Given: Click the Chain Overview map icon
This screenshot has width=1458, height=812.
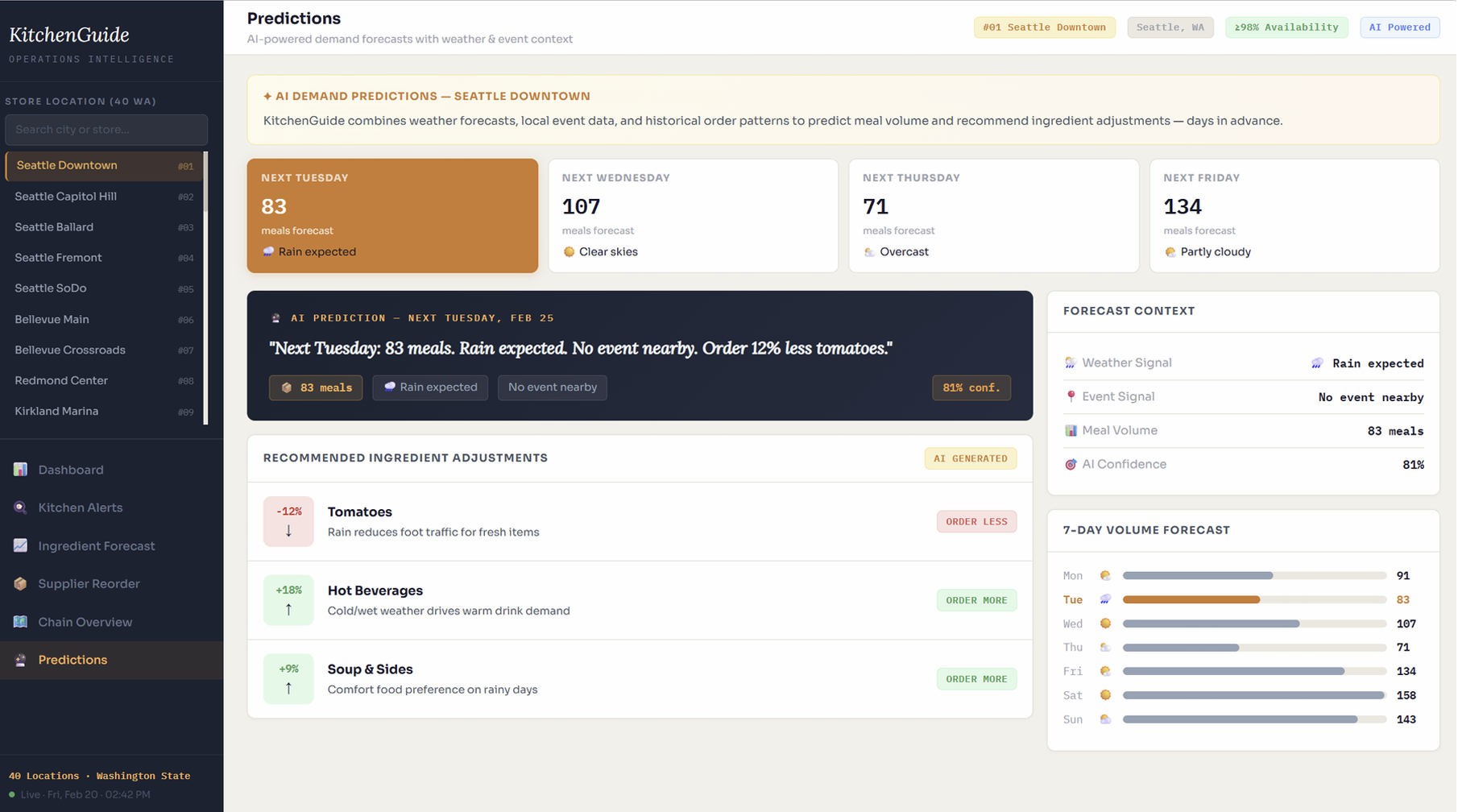Looking at the screenshot, I should [20, 622].
